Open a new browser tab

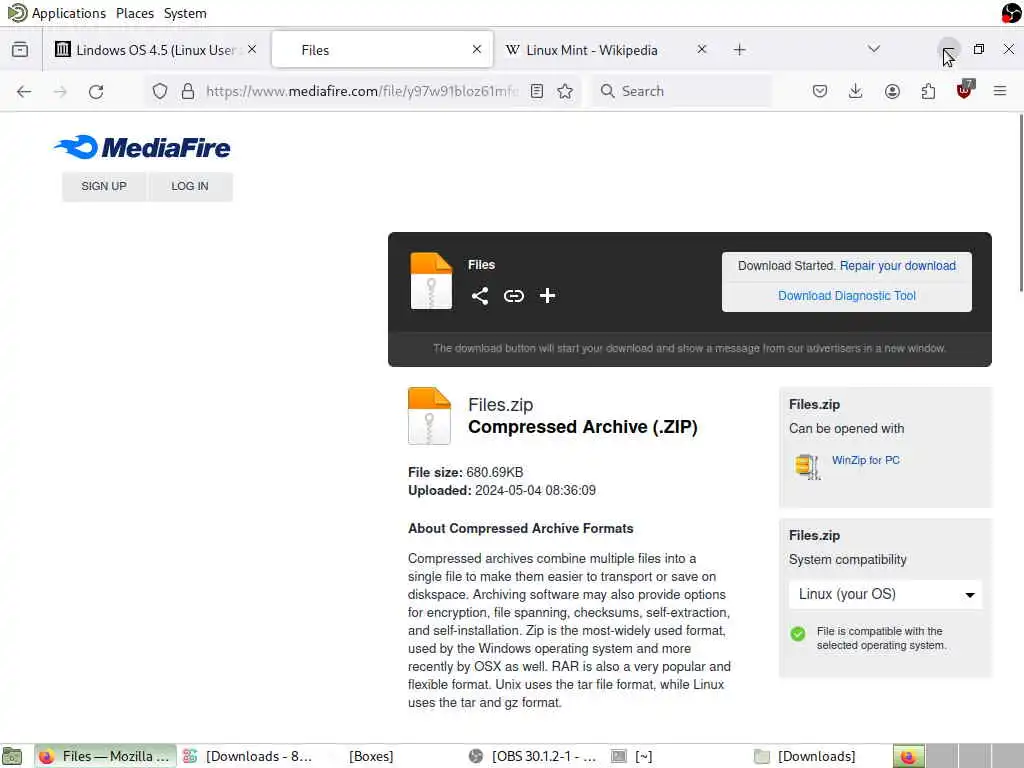coord(739,50)
